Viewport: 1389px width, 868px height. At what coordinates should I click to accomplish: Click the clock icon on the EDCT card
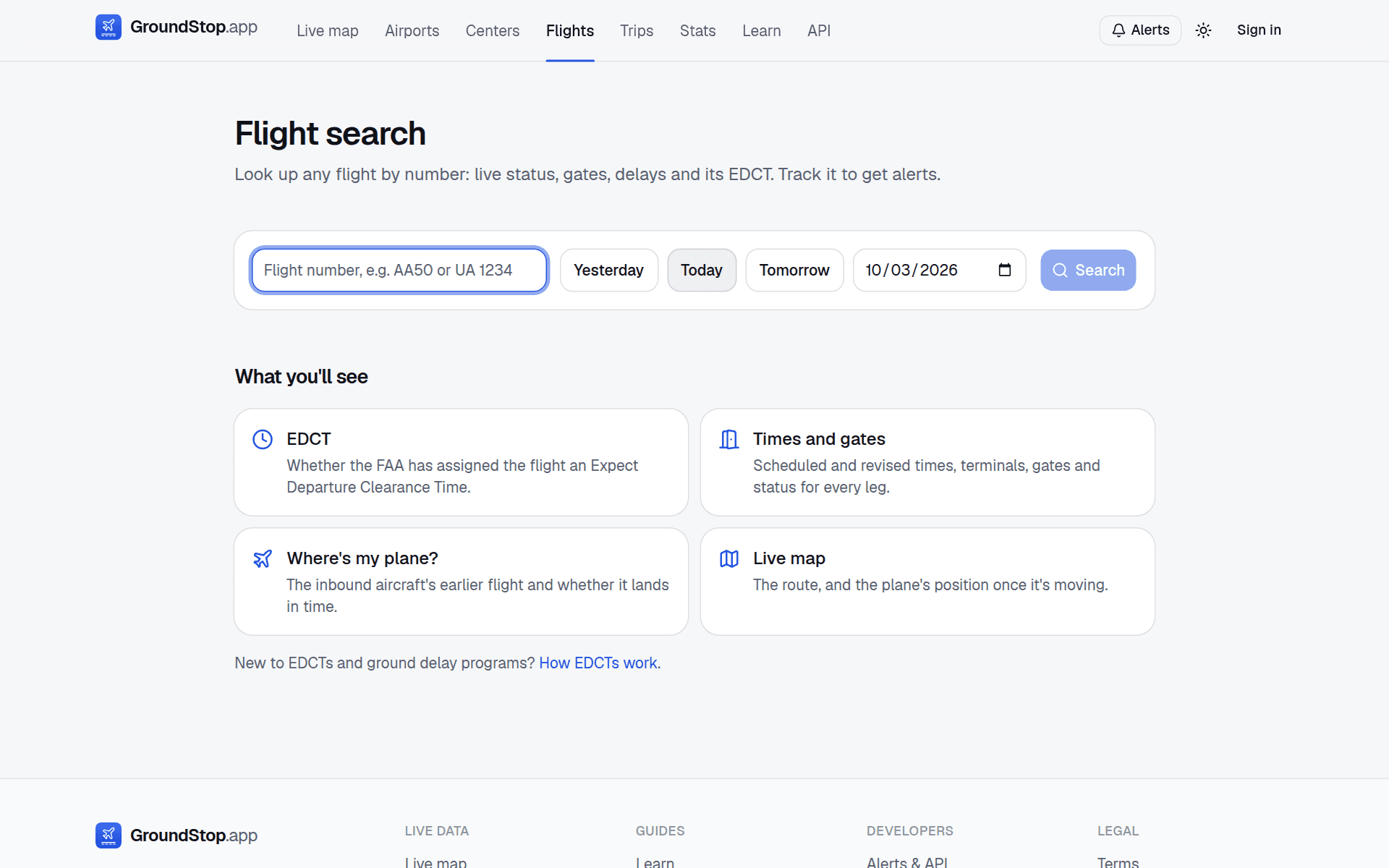tap(263, 439)
